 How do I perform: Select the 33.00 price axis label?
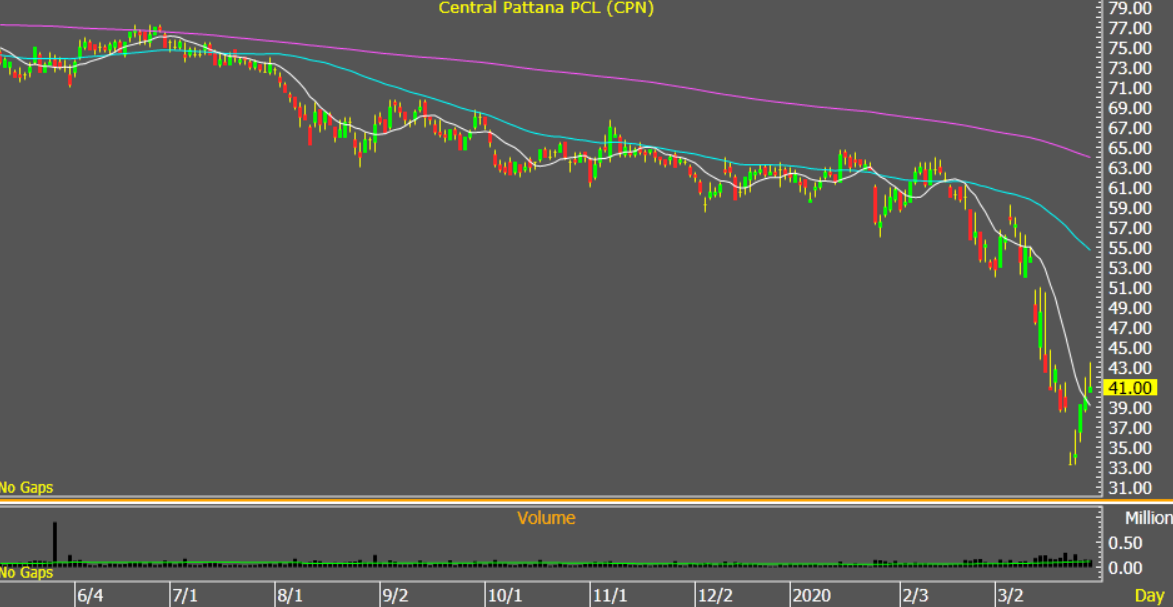(x=1130, y=468)
